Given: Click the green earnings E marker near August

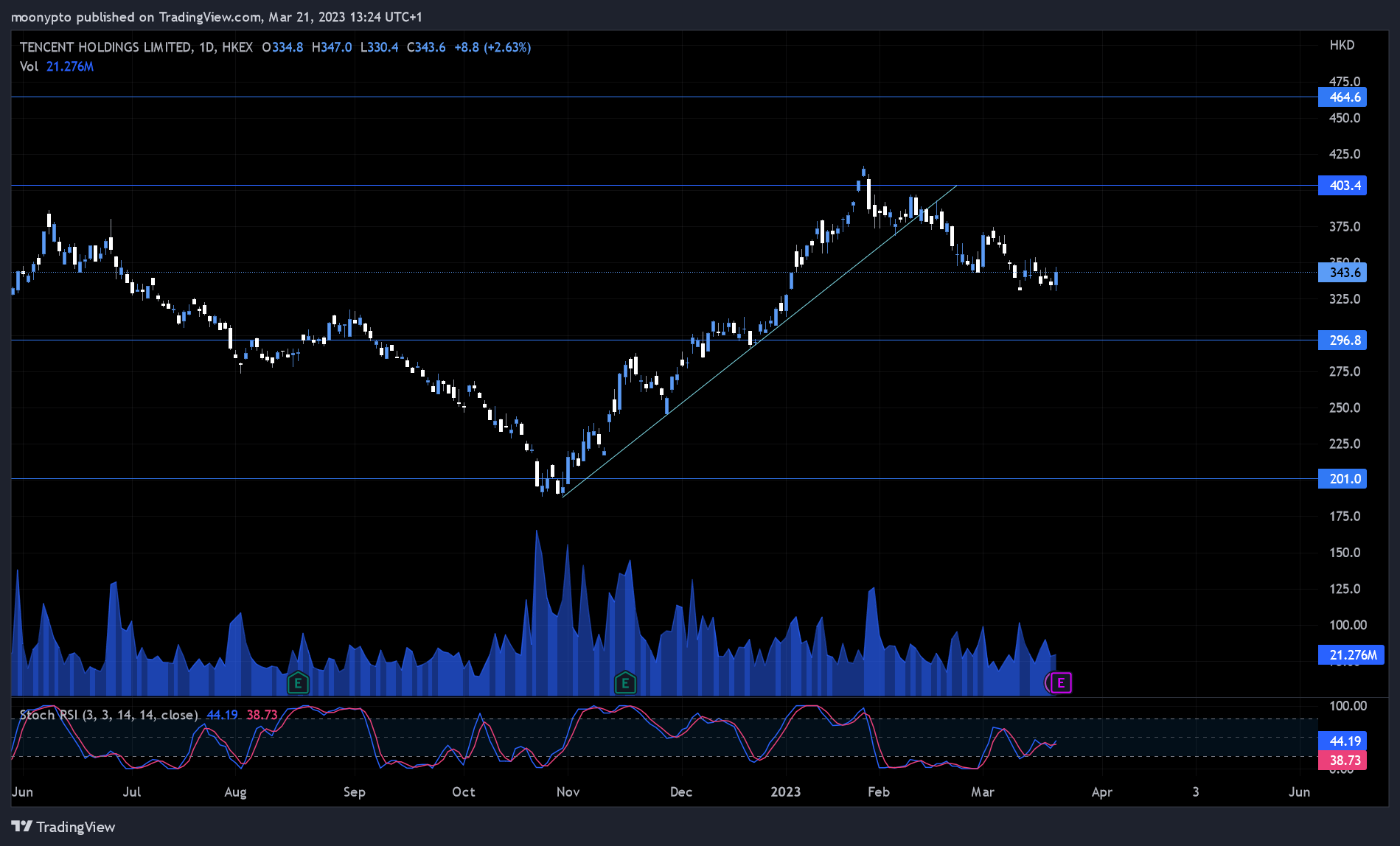Looking at the screenshot, I should pyautogui.click(x=298, y=683).
